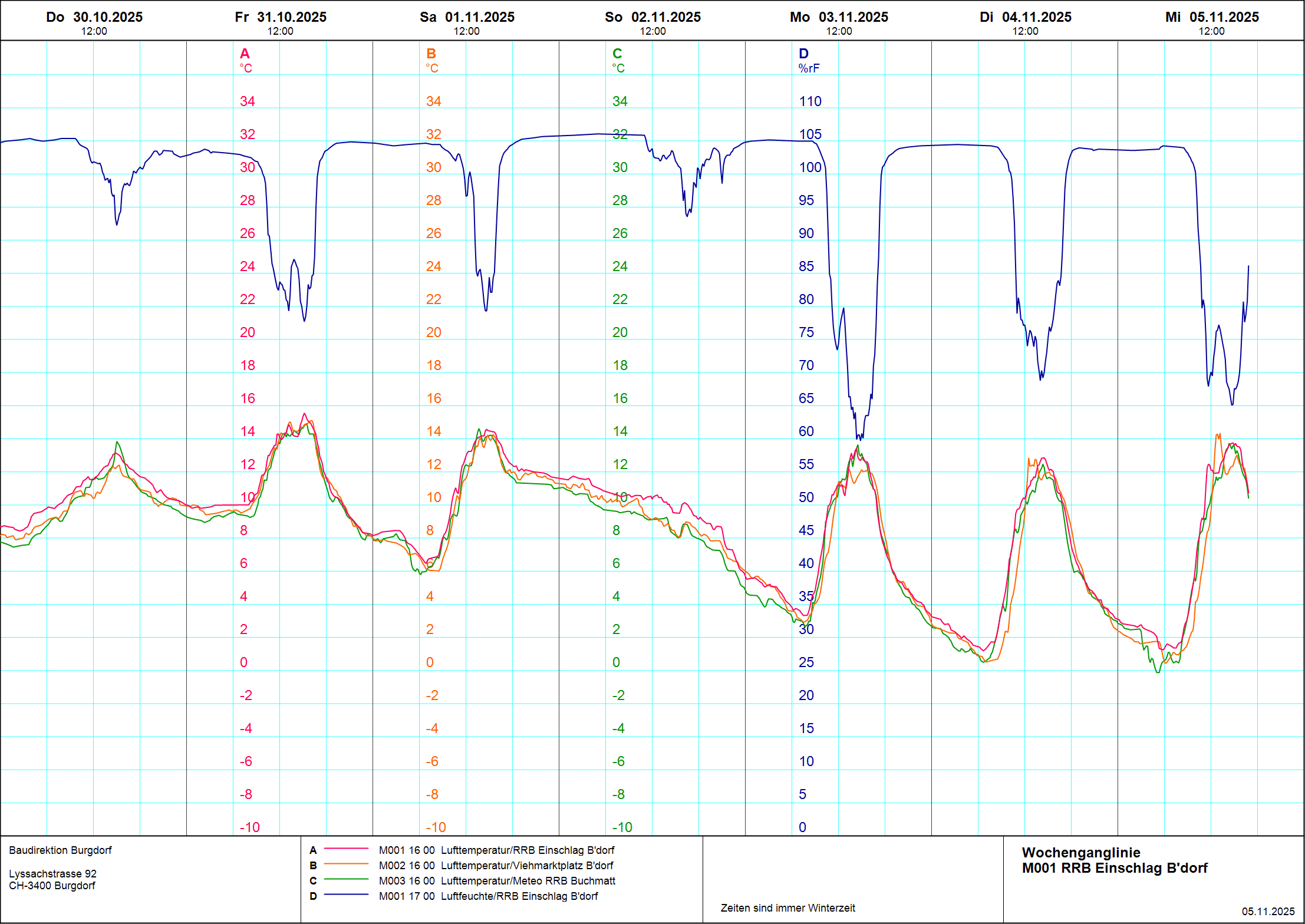1305x924 pixels.
Task: Select the 'Fr 31.10.2025' date header
Action: [x=281, y=17]
